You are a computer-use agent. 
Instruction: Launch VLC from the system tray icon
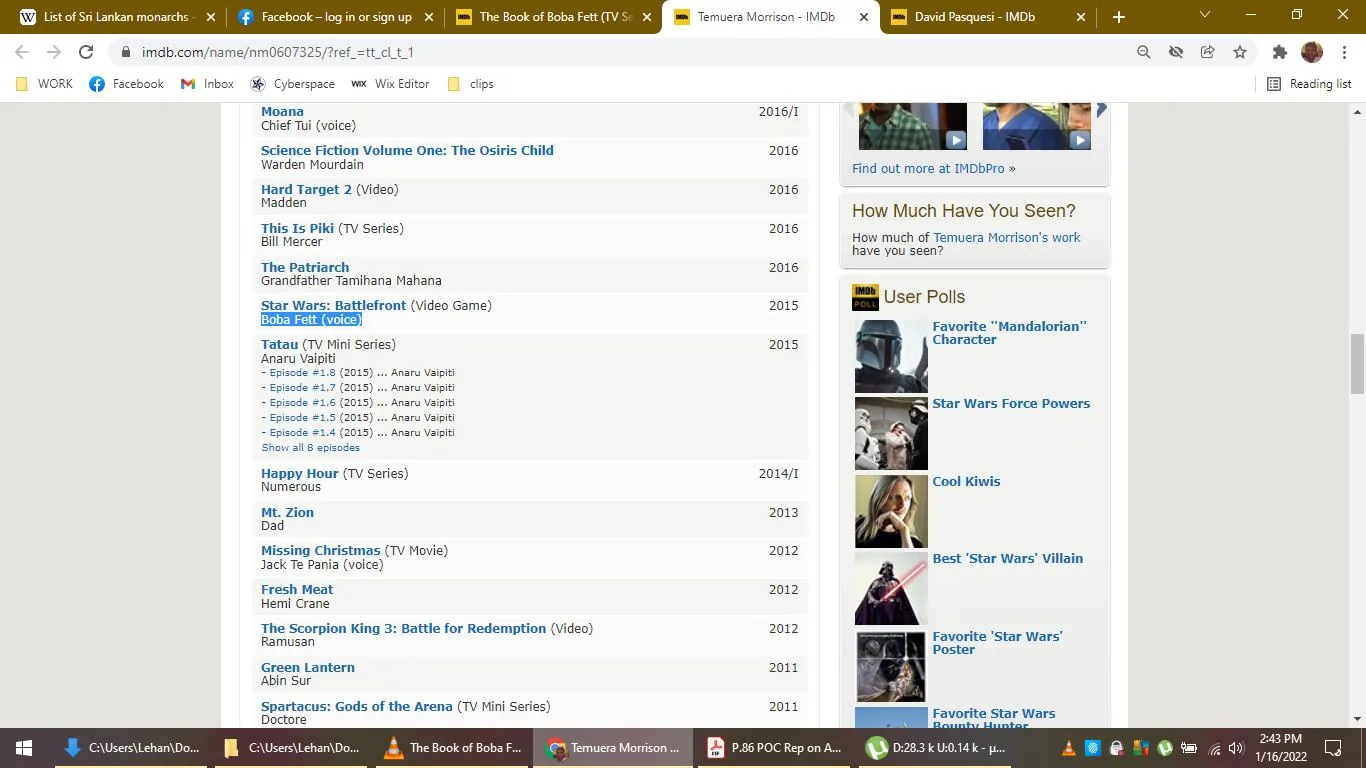[x=1068, y=747]
